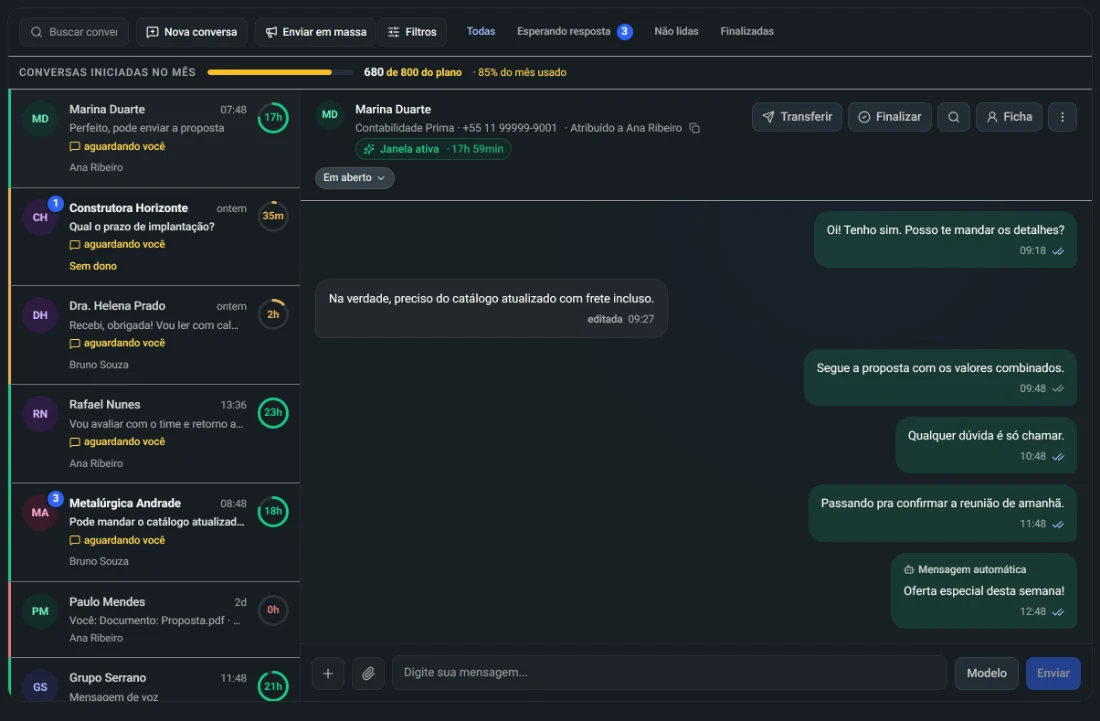Open the Paulo Mendes conversation
Viewport: 1100px width, 721px height.
(154, 619)
